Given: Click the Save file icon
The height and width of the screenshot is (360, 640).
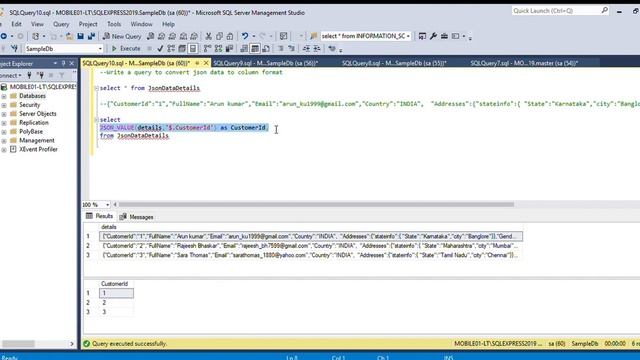Looking at the screenshot, I should 80,36.
